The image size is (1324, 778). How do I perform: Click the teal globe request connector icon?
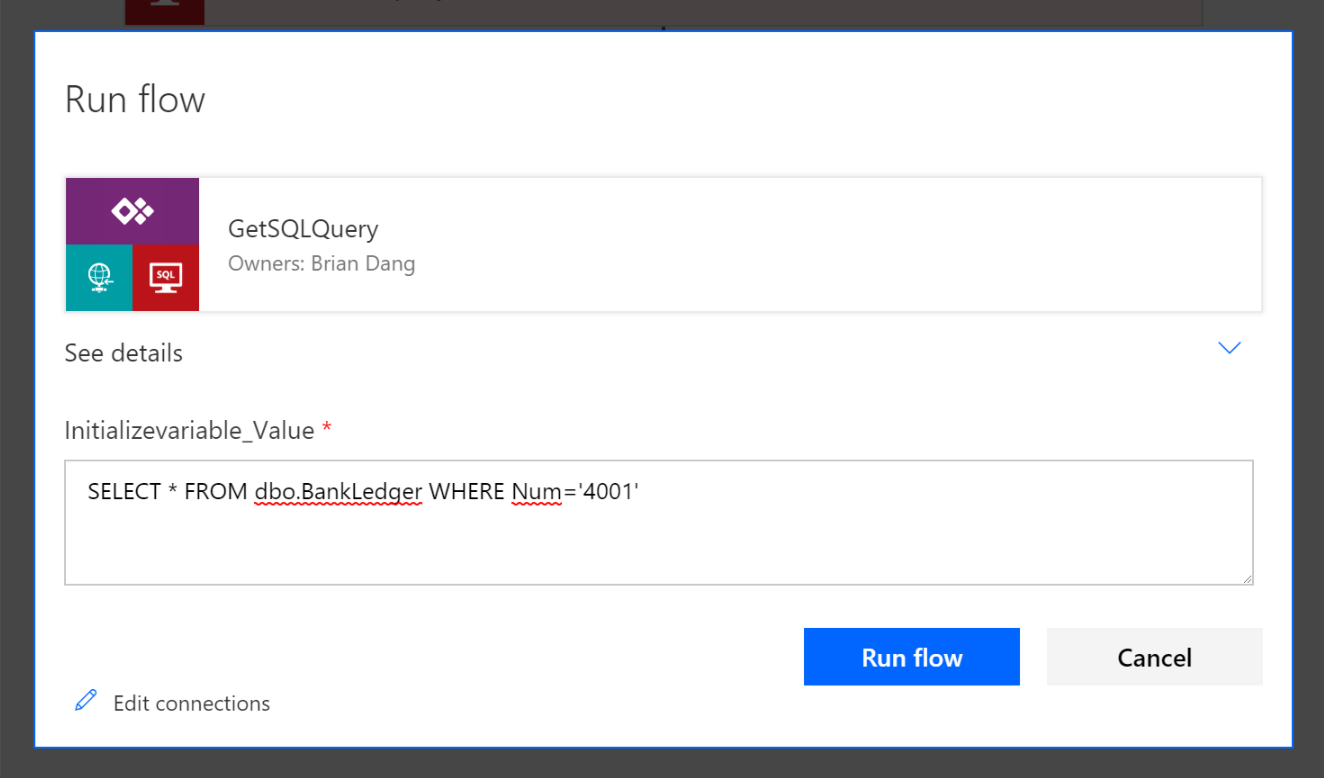pos(99,277)
